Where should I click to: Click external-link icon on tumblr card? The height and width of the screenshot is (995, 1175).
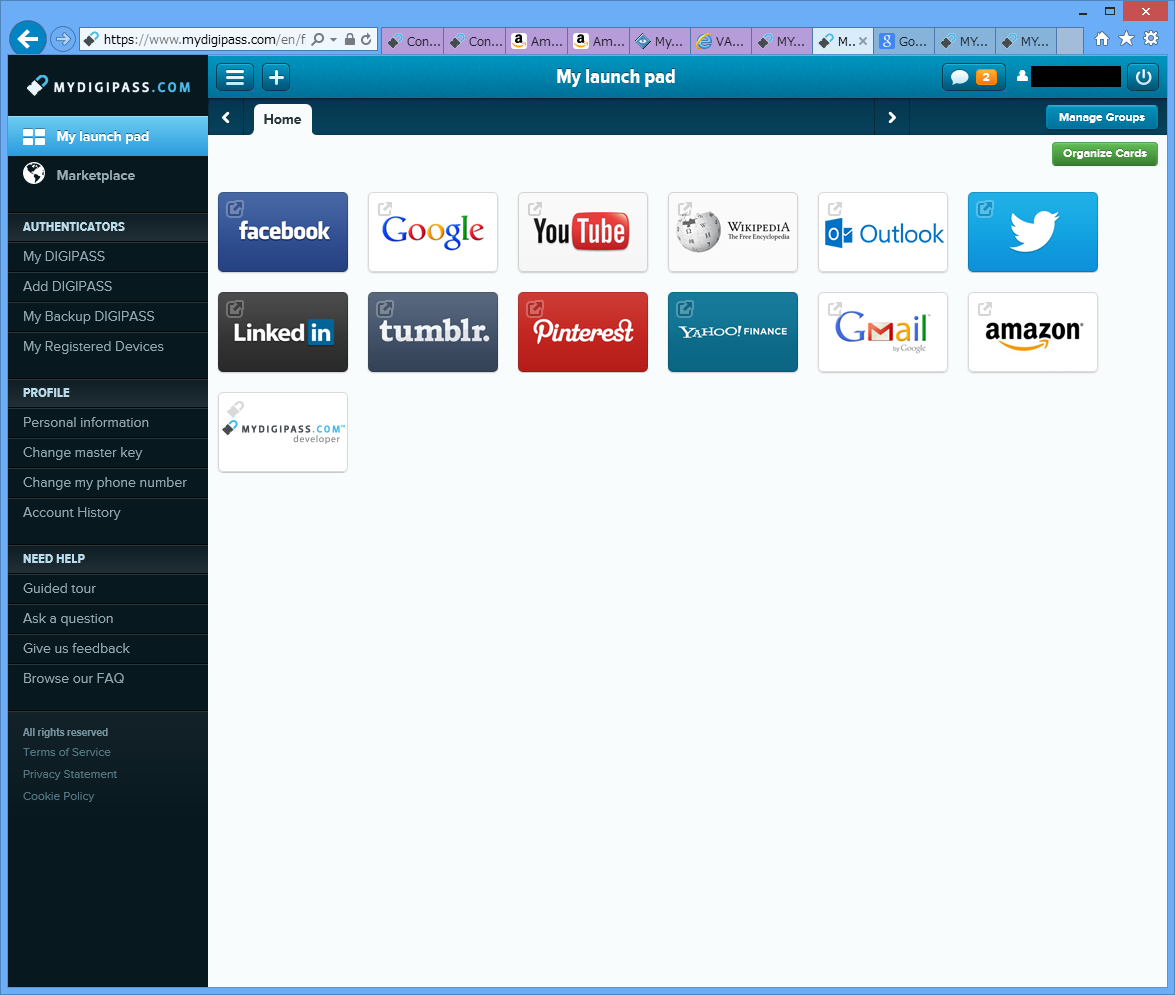tap(385, 308)
